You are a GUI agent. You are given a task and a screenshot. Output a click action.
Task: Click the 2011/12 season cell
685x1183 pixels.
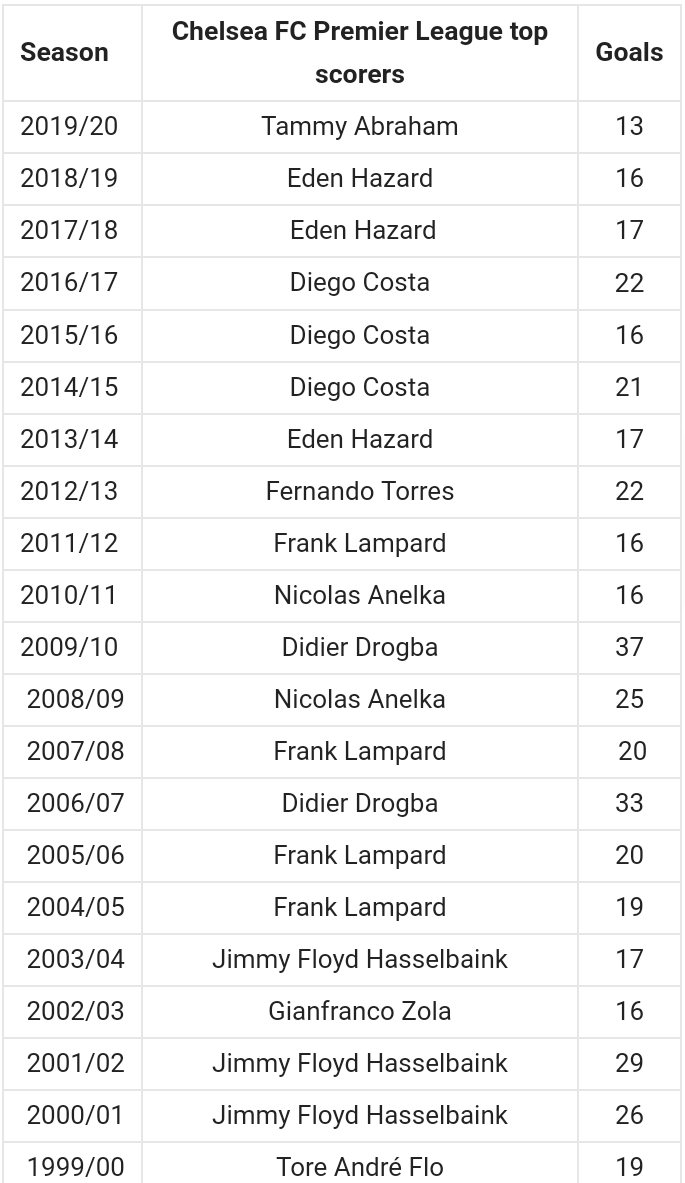pos(69,543)
